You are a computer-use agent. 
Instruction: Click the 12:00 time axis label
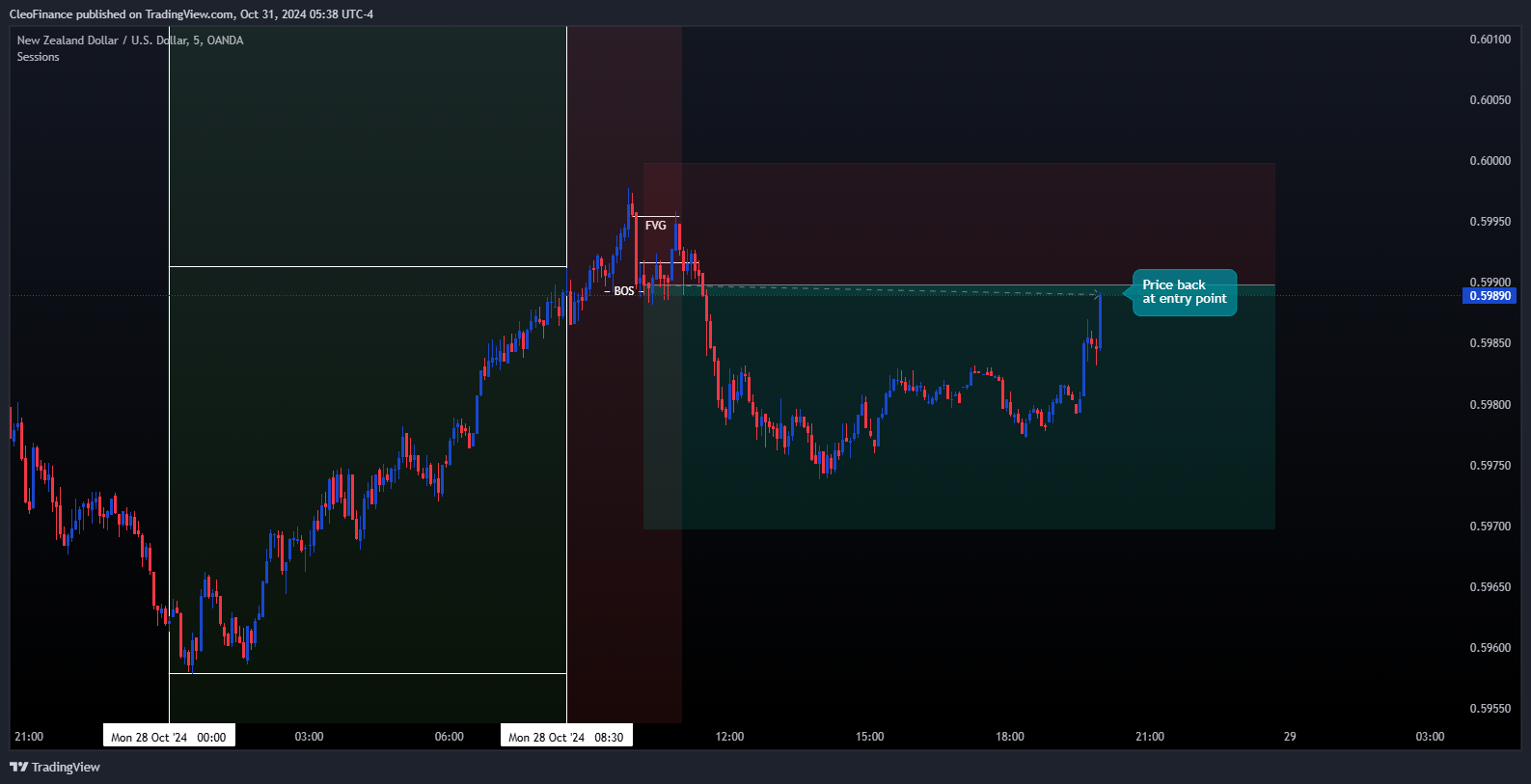coord(729,737)
